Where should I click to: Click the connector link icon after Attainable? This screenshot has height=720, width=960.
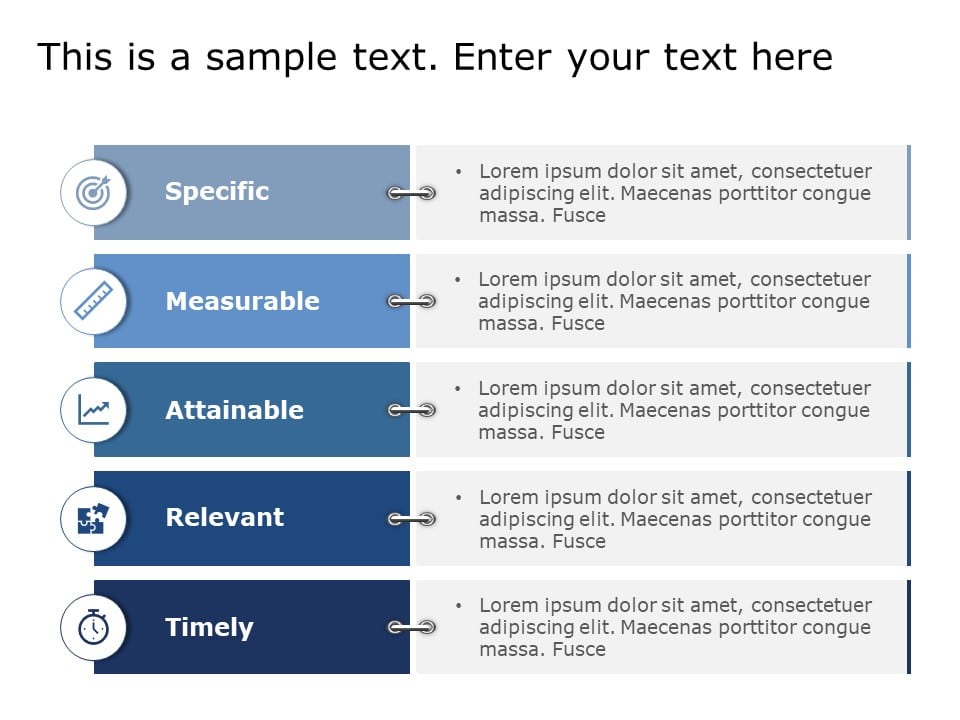pyautogui.click(x=411, y=410)
